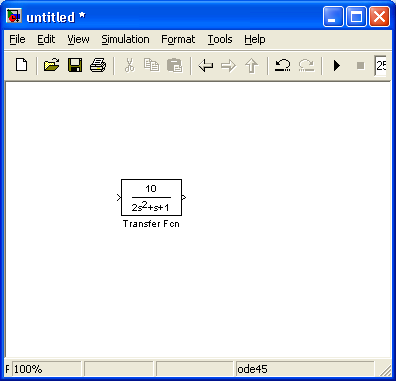The height and width of the screenshot is (381, 396).
Task: Open the View menu
Action: click(78, 39)
